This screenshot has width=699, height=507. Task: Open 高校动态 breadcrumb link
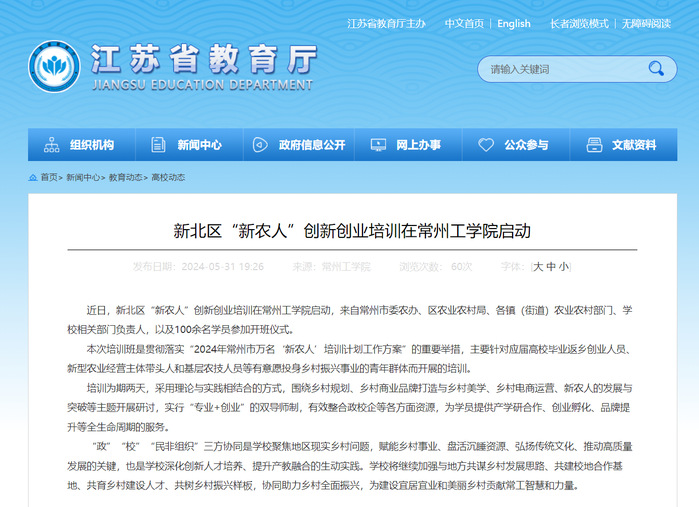click(168, 177)
